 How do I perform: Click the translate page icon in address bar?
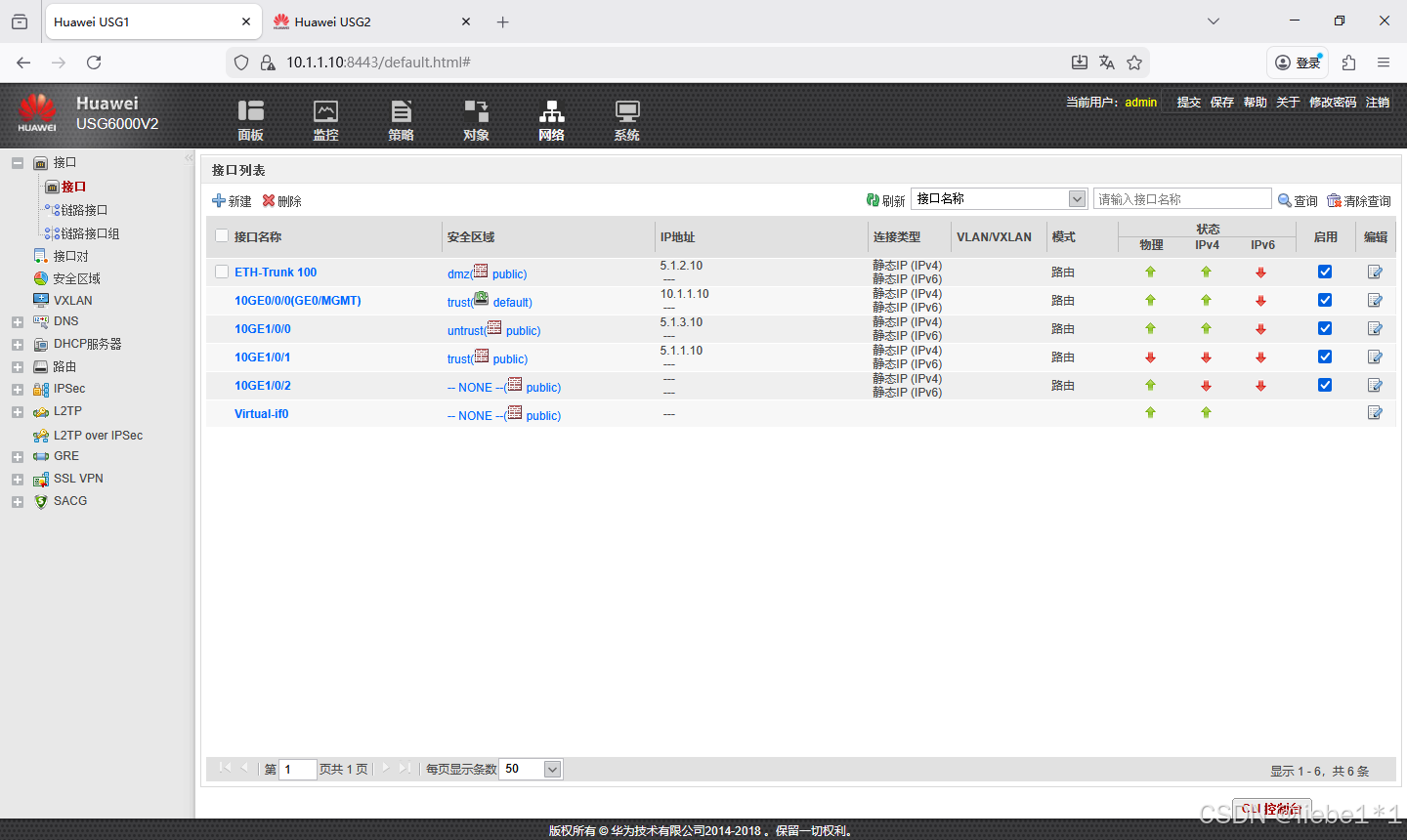pos(1107,63)
